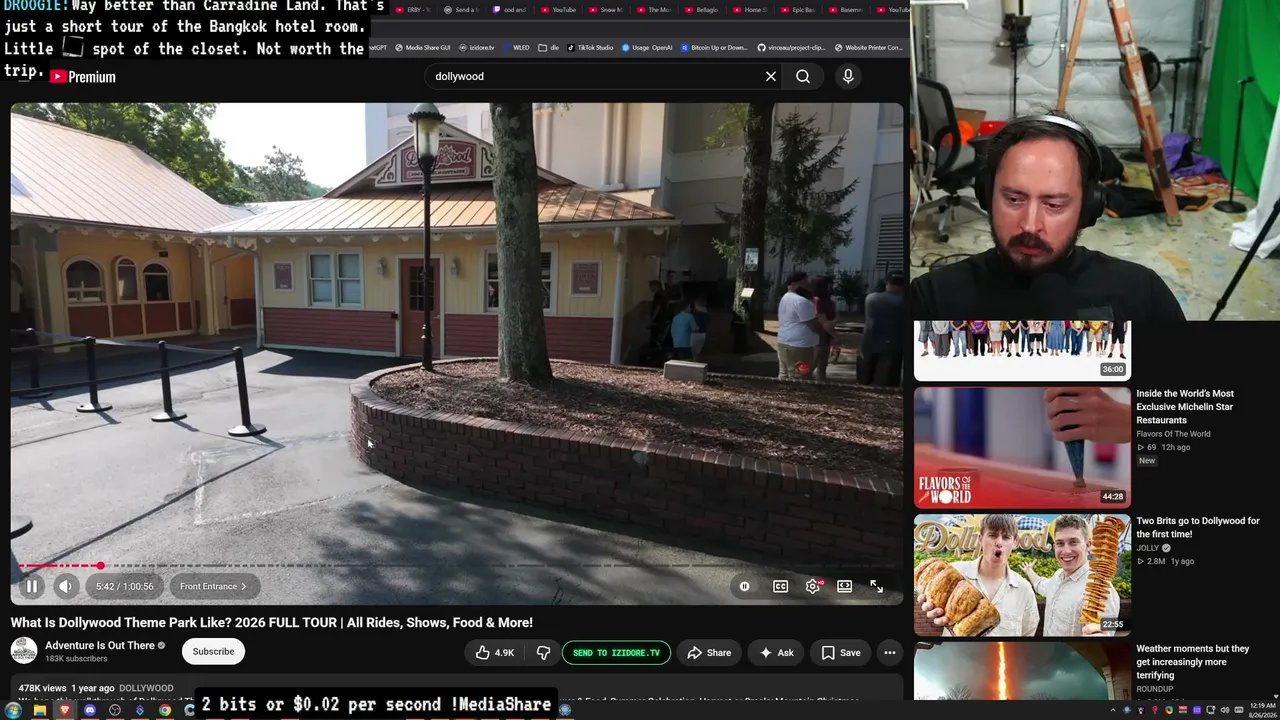Clear the dollywood search text

[x=771, y=76]
